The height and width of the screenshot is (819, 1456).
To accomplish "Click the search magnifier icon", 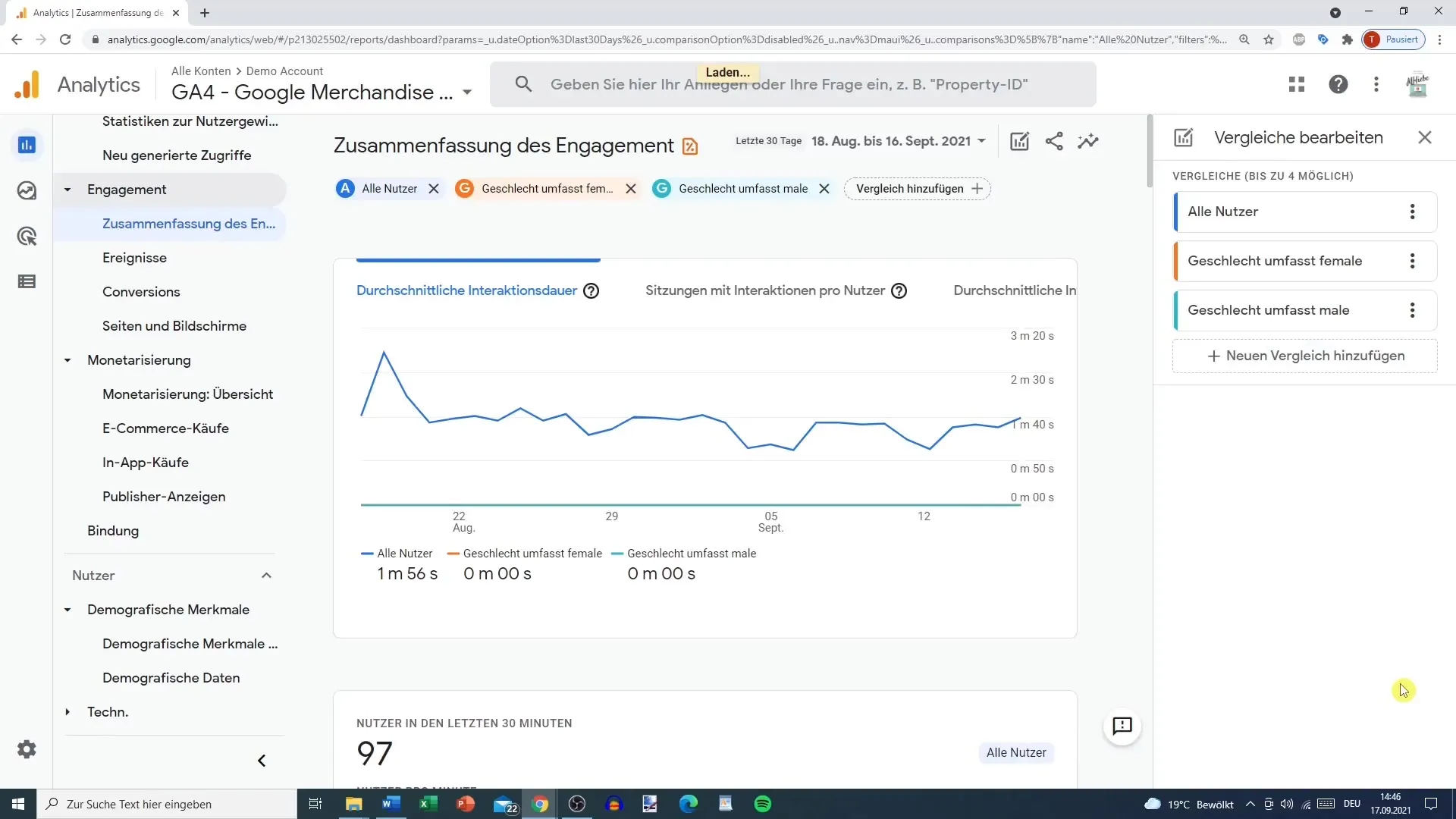I will tap(523, 84).
